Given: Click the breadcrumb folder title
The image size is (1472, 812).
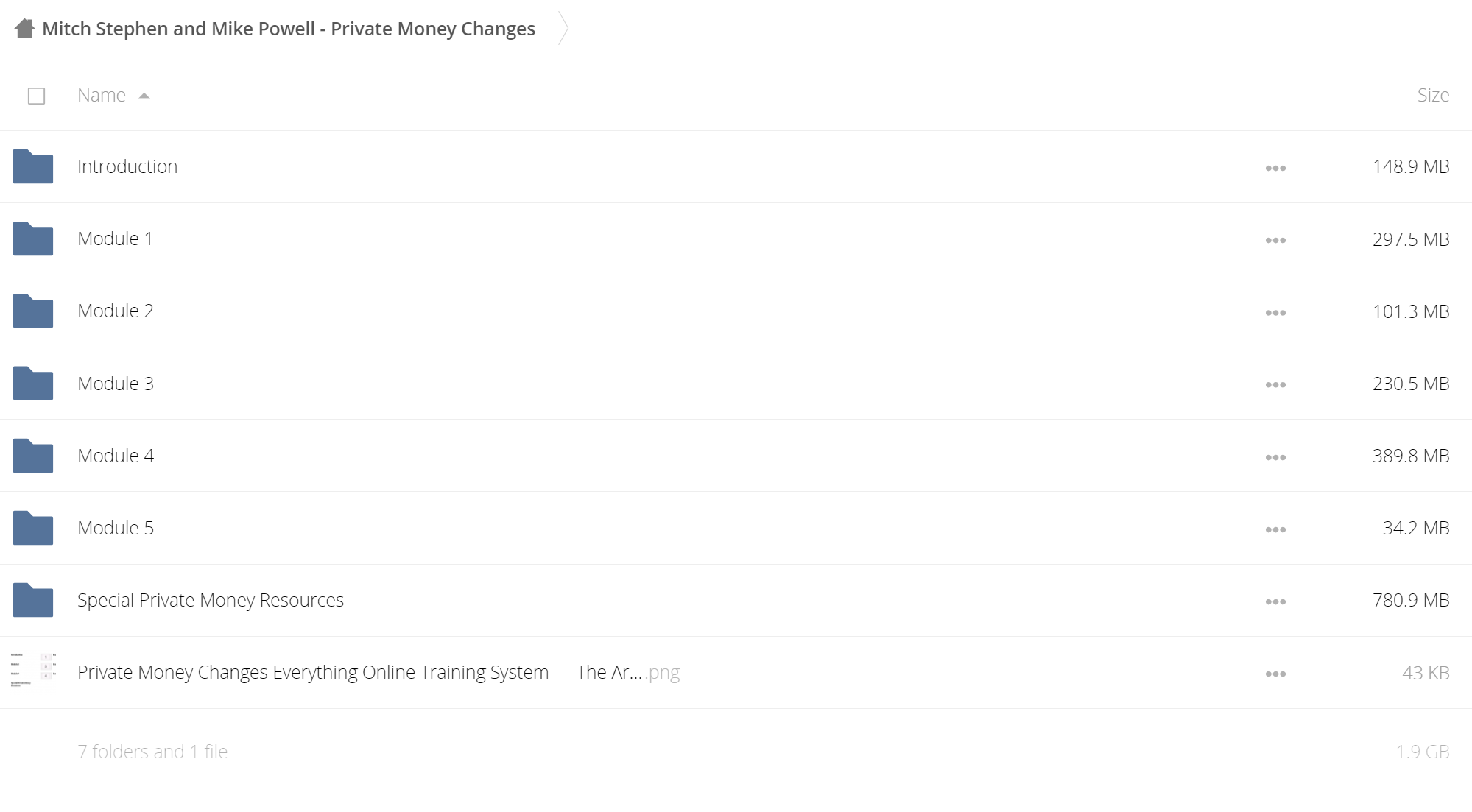Looking at the screenshot, I should [289, 29].
